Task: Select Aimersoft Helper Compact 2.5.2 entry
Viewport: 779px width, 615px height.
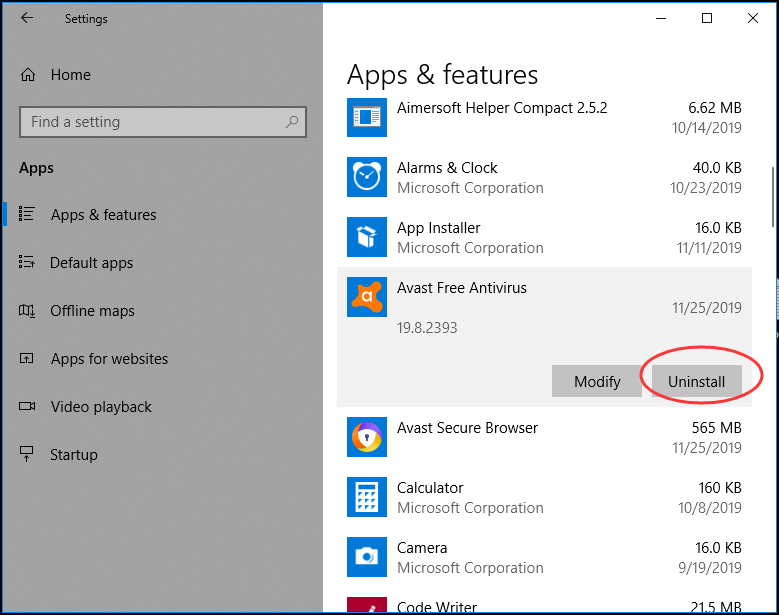Action: 545,118
